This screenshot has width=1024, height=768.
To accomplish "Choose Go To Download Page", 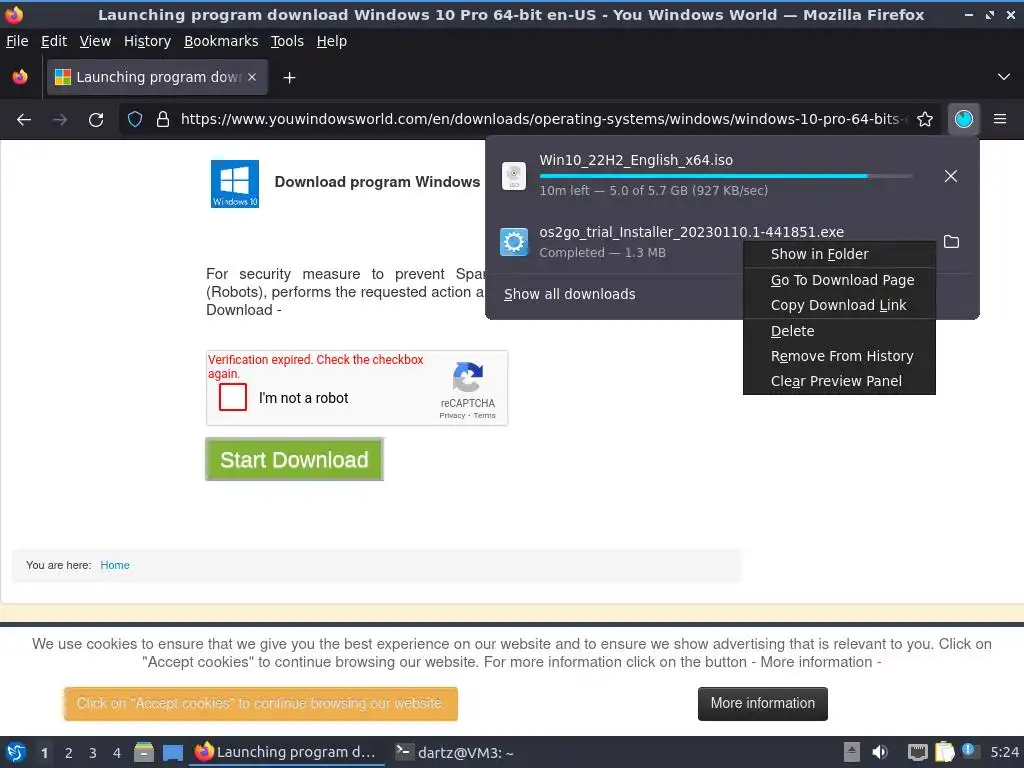I will click(839, 280).
